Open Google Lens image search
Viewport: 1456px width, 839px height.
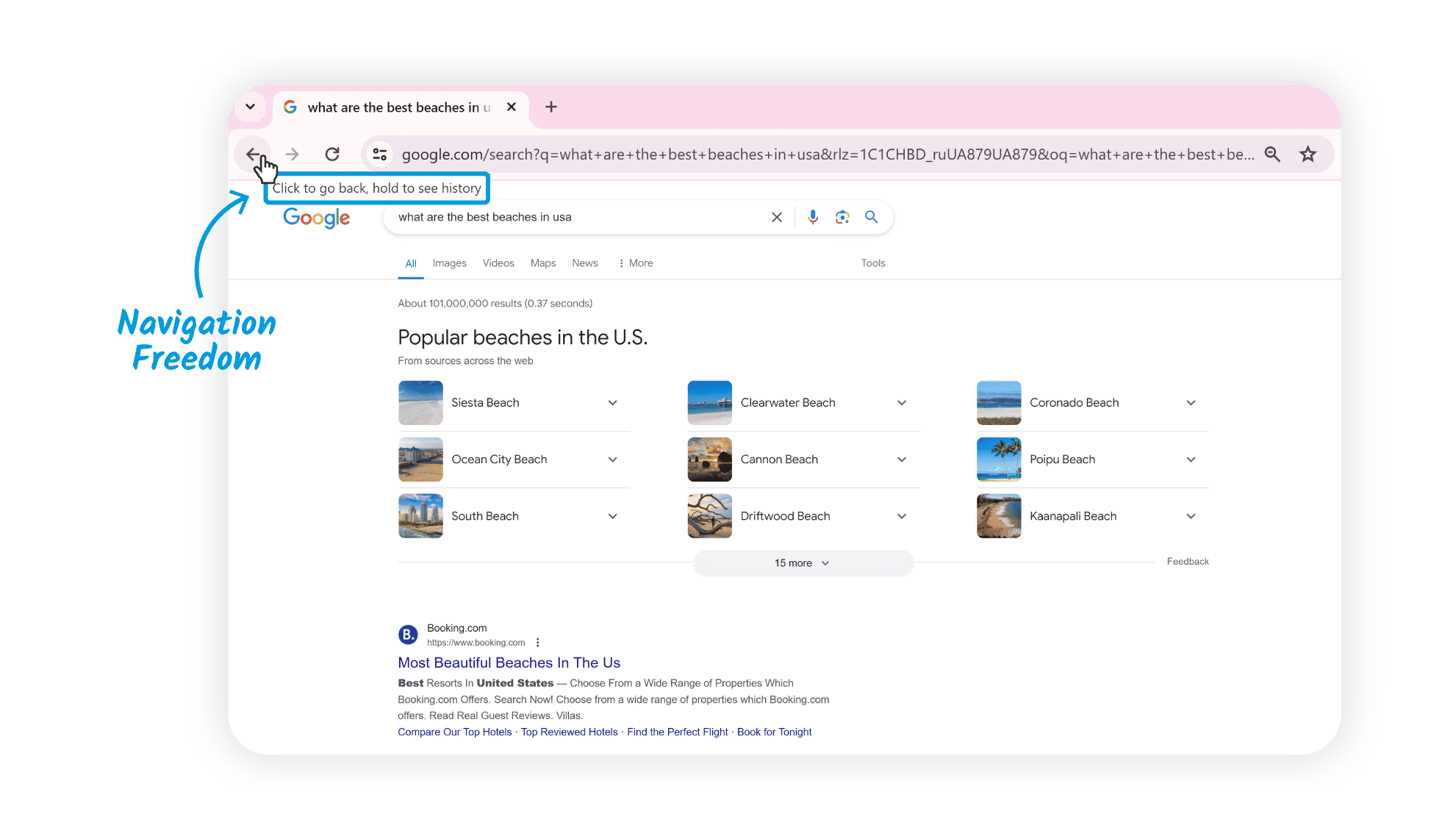pyautogui.click(x=842, y=217)
